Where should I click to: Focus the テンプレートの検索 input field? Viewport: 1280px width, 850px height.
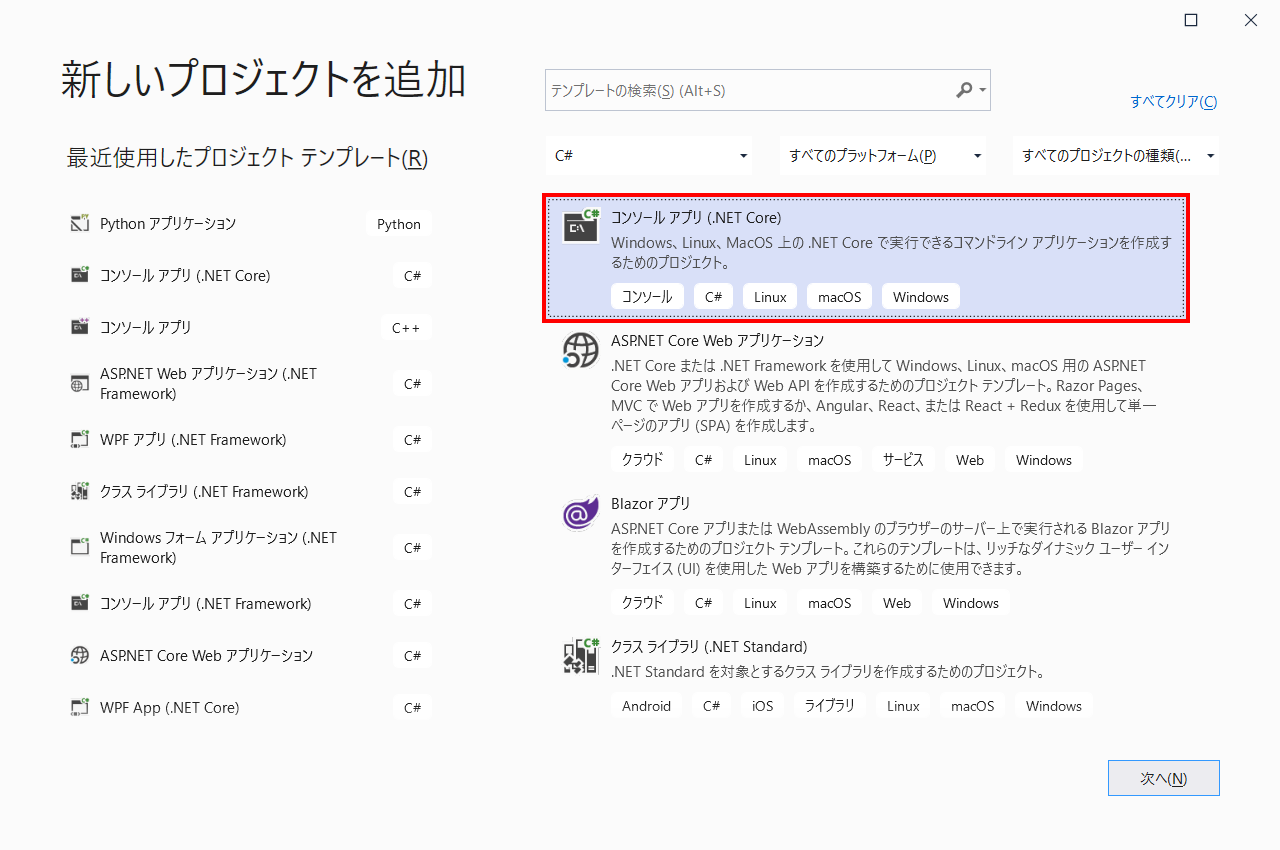[750, 90]
